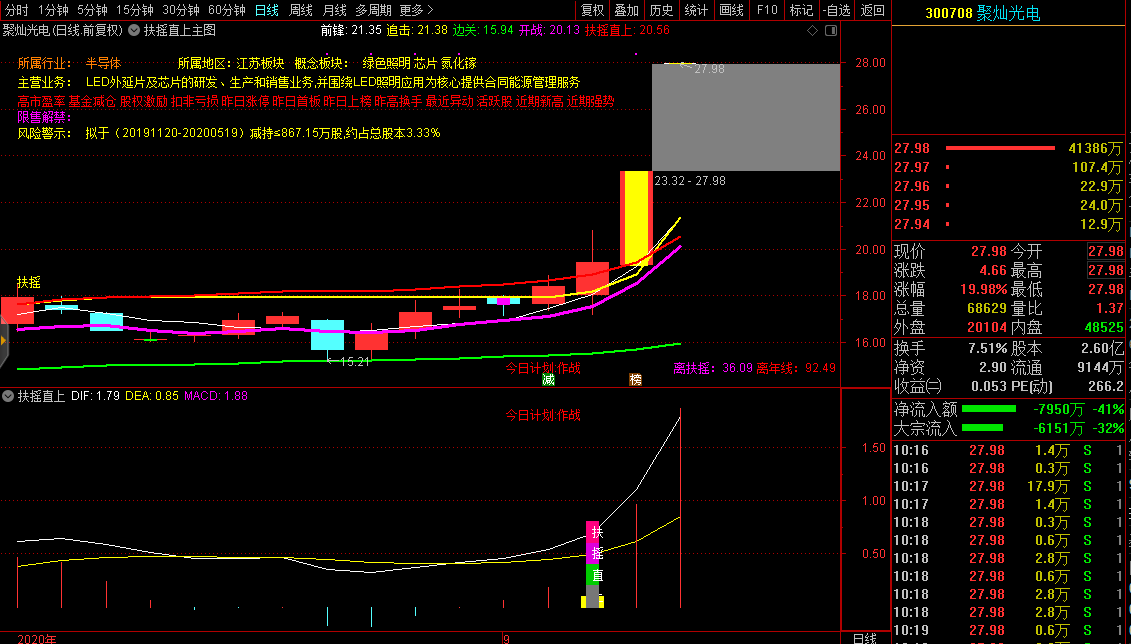Open the 复权 price adjustment option
The height and width of the screenshot is (644, 1131).
coord(592,10)
